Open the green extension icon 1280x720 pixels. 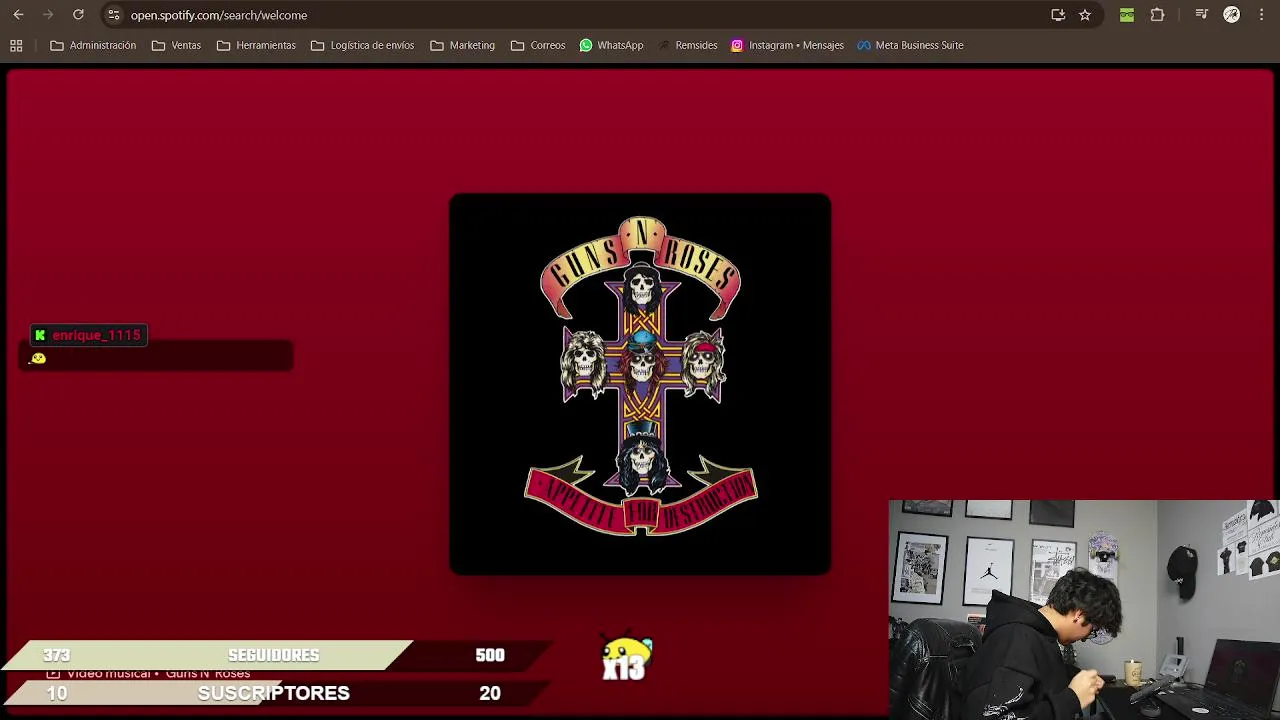coord(1127,15)
